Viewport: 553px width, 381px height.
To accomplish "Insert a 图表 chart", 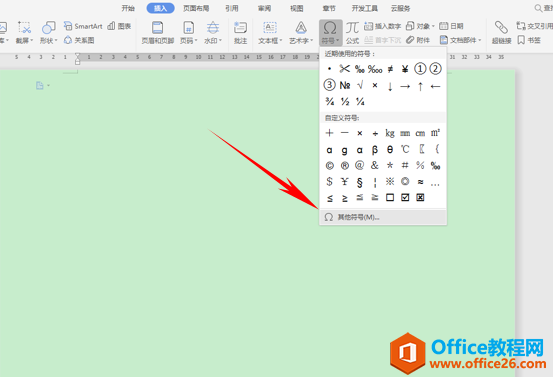I will click(119, 26).
